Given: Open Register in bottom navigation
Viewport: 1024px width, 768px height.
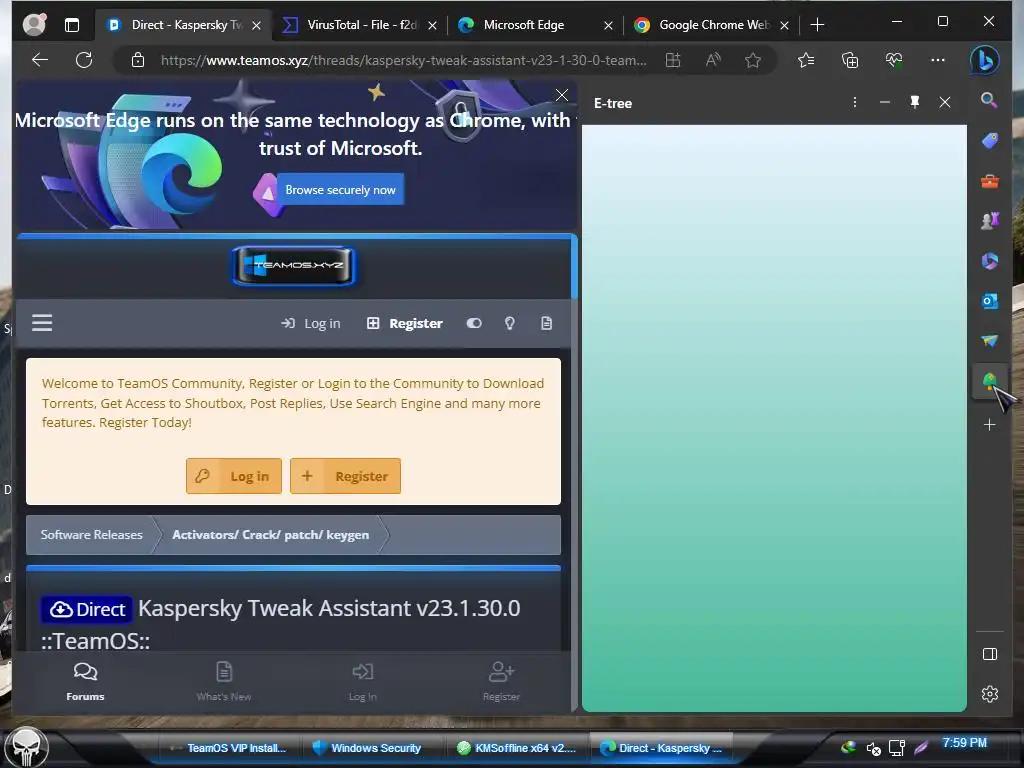Looking at the screenshot, I should pyautogui.click(x=502, y=682).
